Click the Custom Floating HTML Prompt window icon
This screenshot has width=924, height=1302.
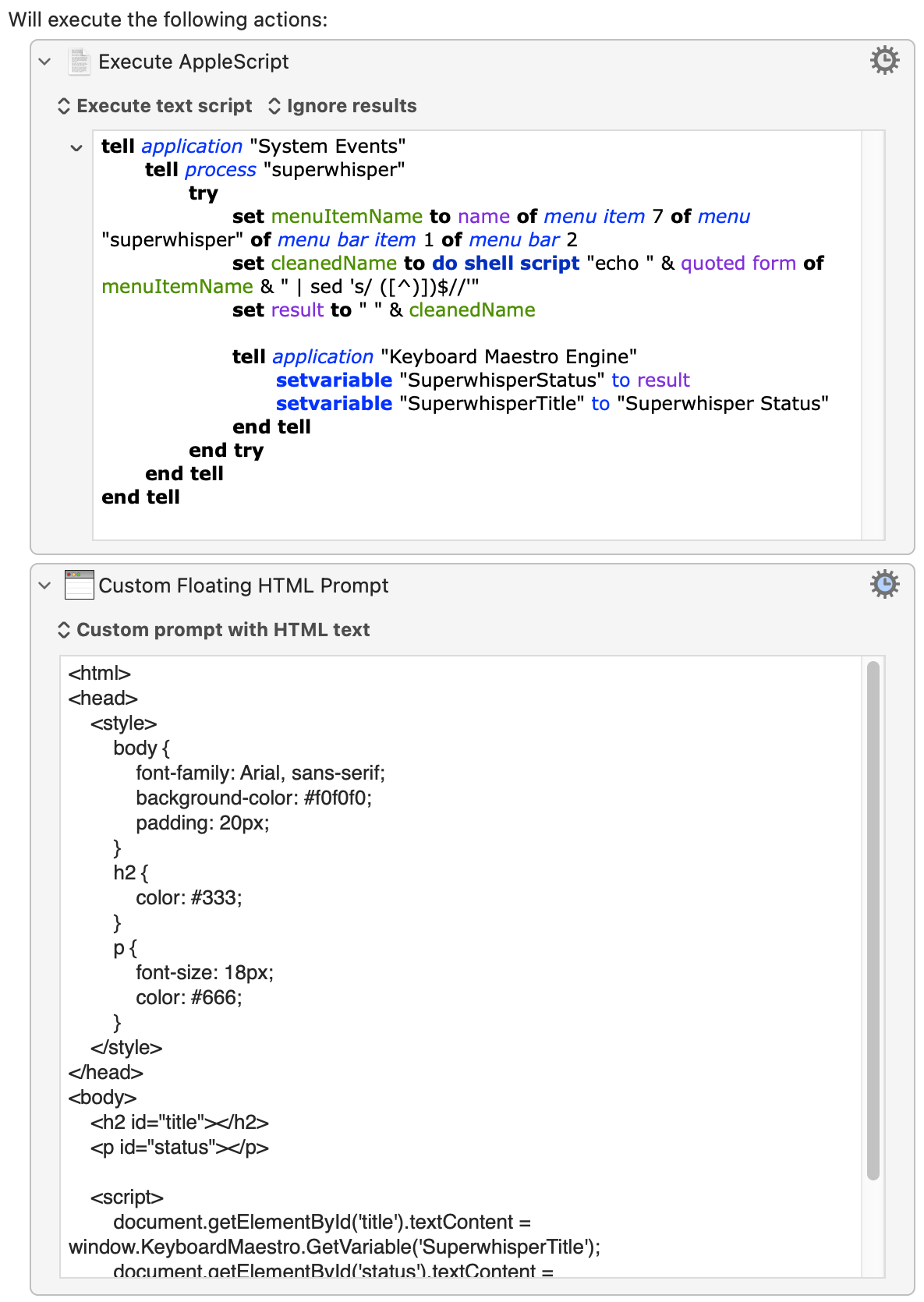click(x=79, y=585)
